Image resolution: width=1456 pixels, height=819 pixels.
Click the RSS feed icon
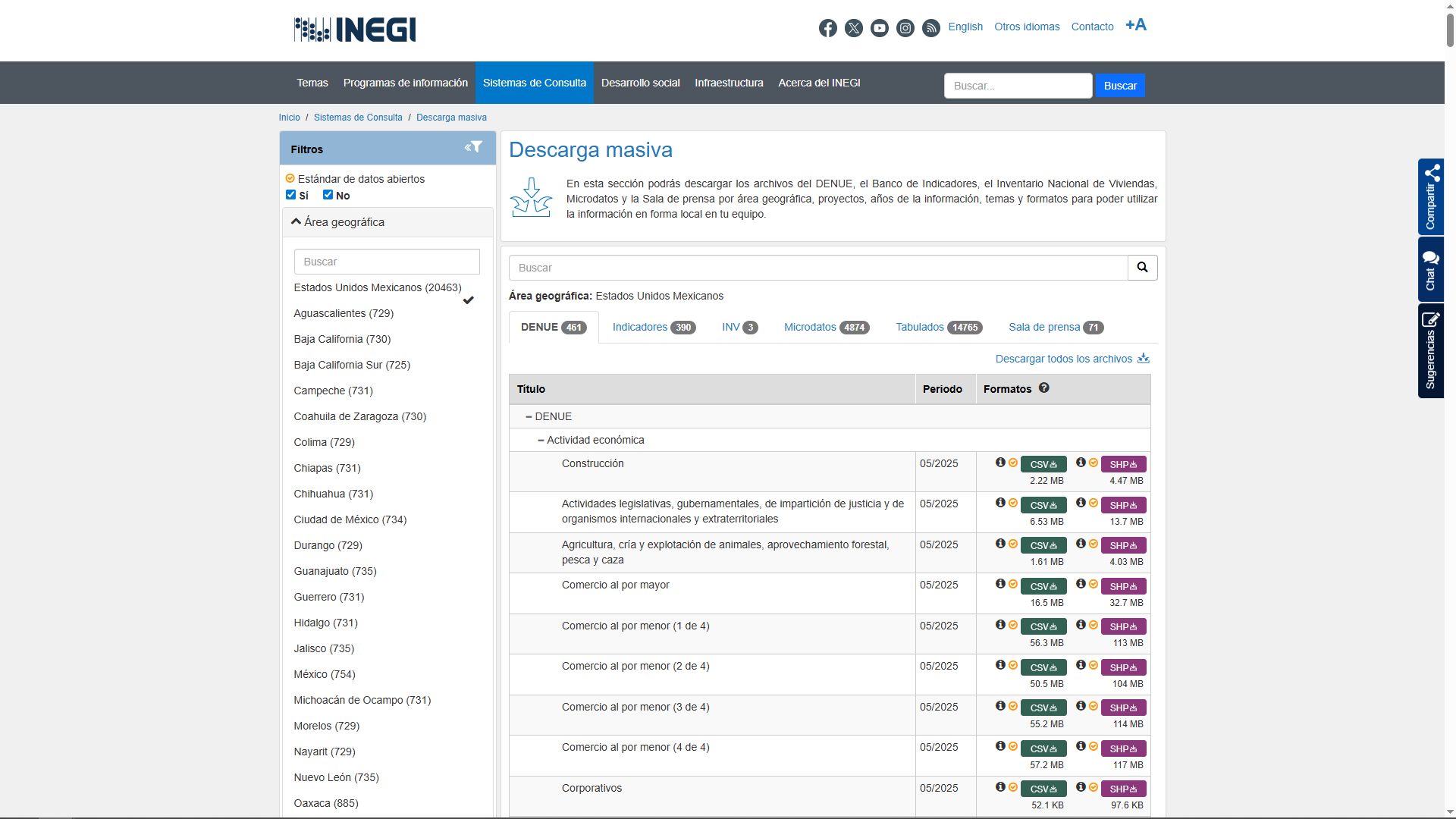click(x=930, y=28)
